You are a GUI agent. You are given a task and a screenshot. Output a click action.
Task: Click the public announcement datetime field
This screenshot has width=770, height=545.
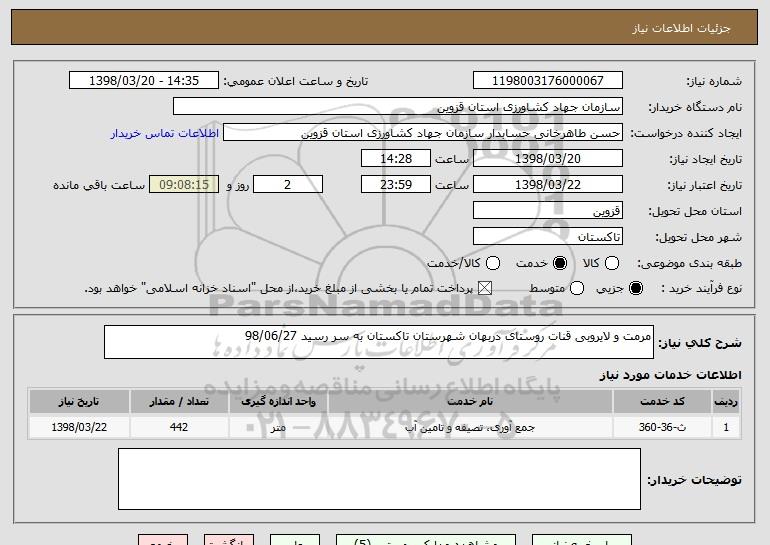pyautogui.click(x=144, y=81)
